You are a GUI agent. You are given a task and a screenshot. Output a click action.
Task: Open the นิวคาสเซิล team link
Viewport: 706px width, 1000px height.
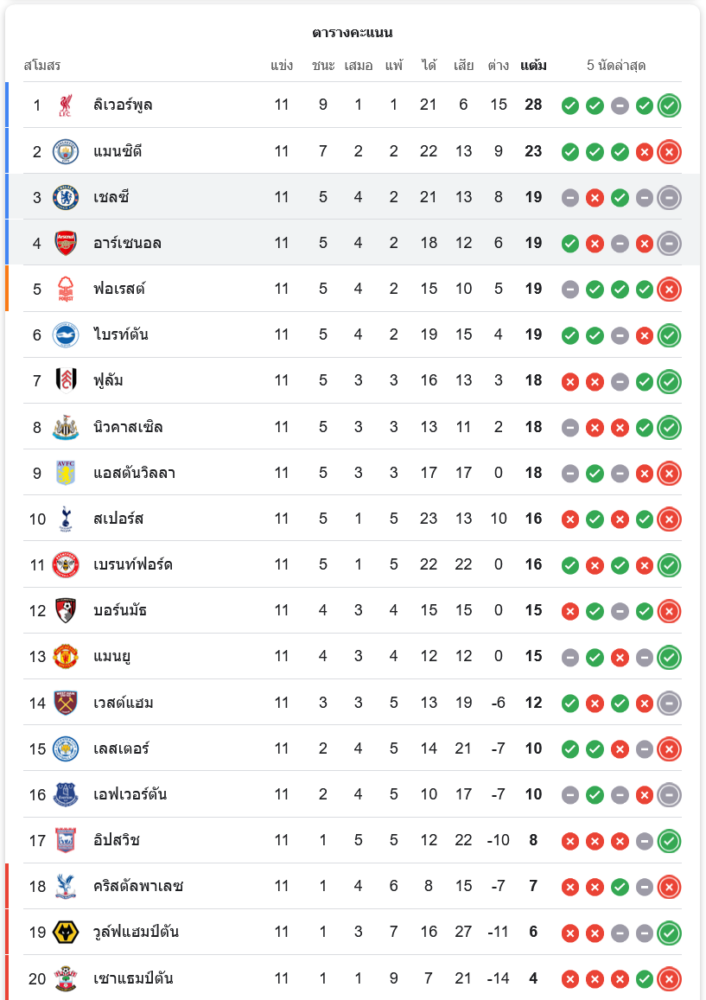pyautogui.click(x=128, y=427)
